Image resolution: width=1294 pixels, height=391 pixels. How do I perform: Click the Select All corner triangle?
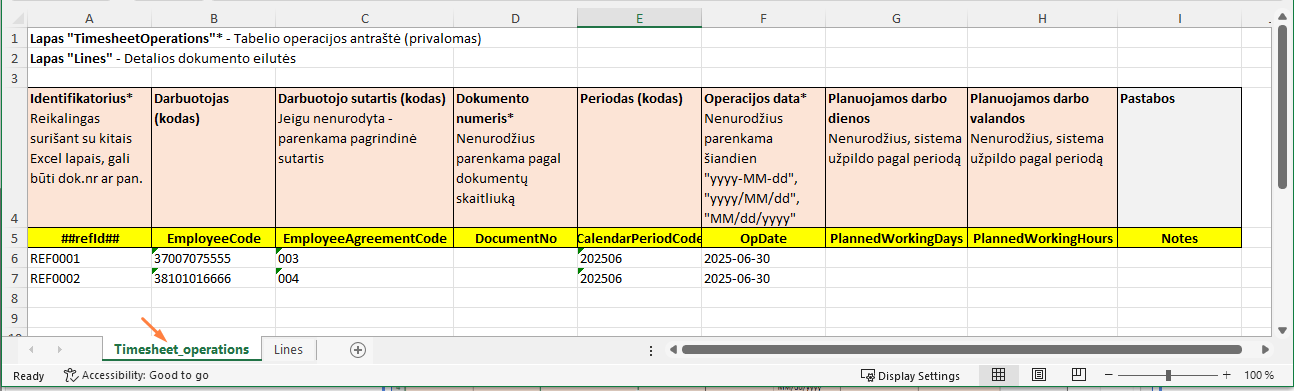[13, 18]
